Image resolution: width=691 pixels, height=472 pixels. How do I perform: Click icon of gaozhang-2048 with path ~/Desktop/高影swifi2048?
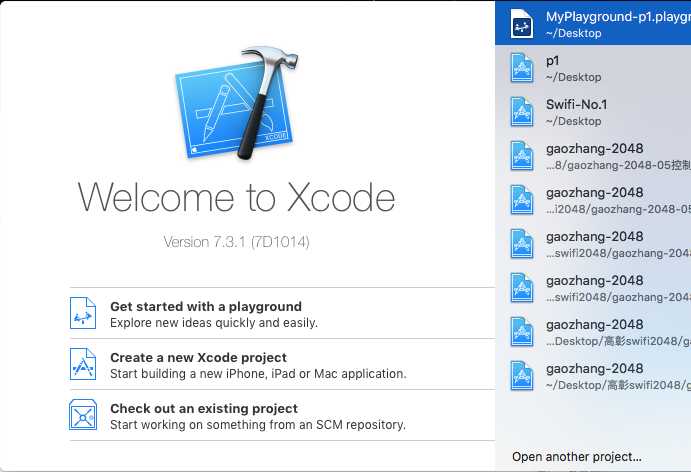[x=522, y=376]
